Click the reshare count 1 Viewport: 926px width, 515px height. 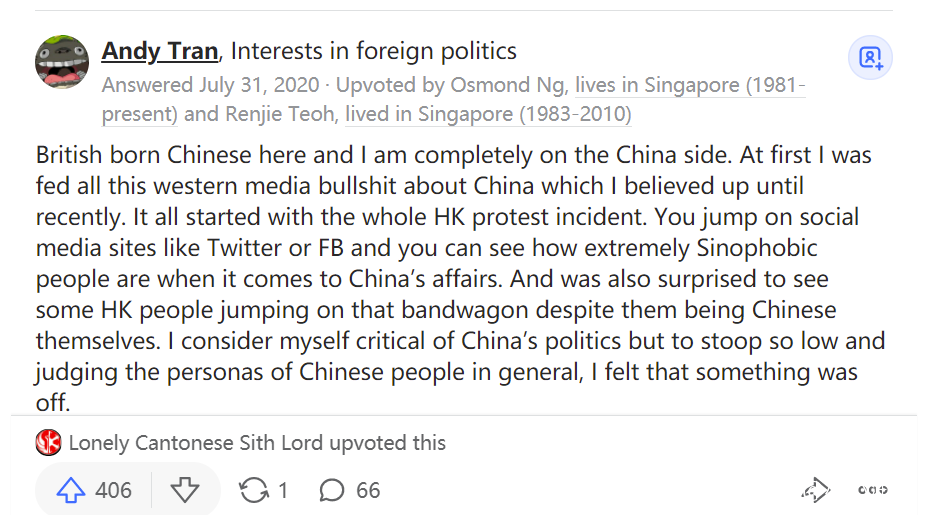point(283,490)
